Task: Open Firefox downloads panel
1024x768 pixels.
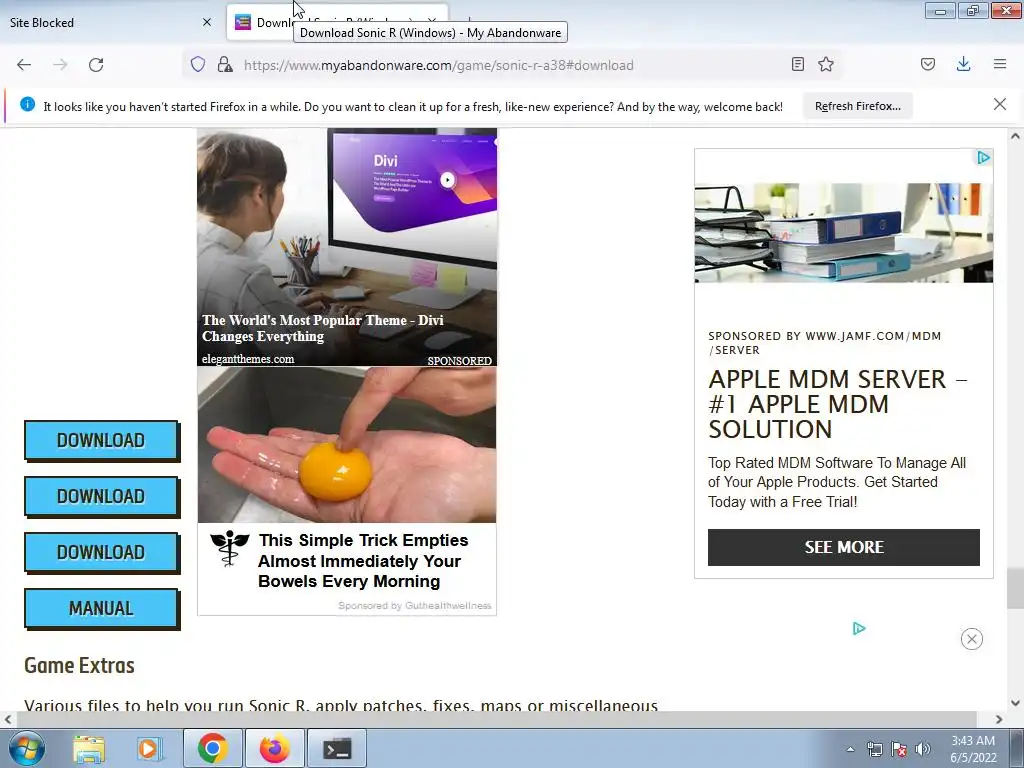Action: (963, 64)
